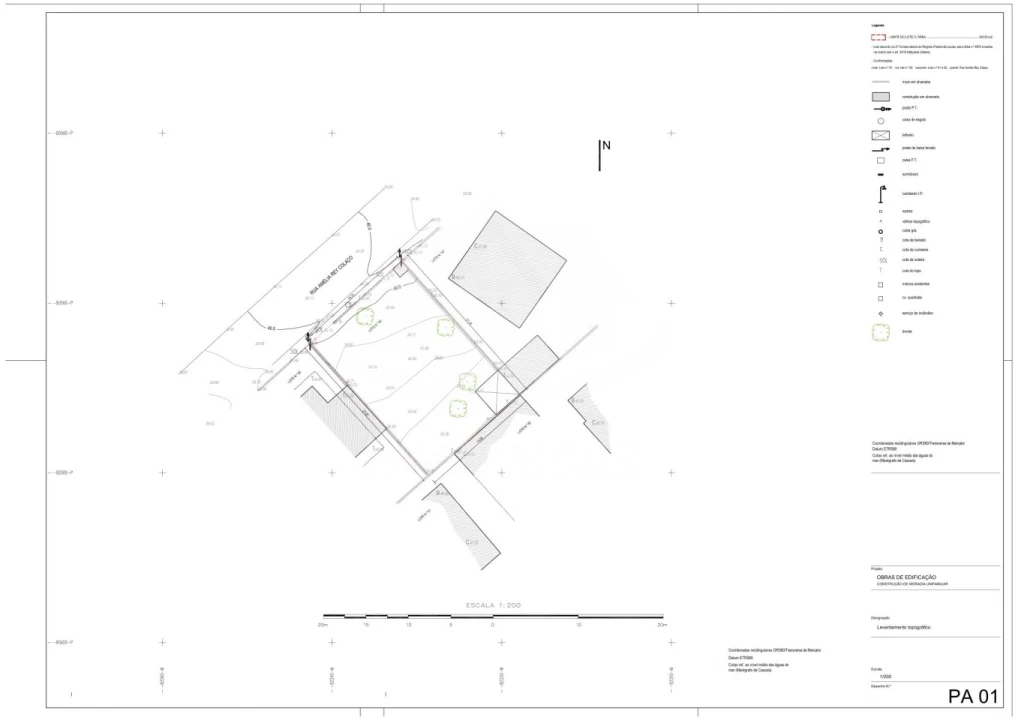This screenshot has height=720, width=1018.
Task: Click the P.T. post legend symbol
Action: tap(880, 108)
